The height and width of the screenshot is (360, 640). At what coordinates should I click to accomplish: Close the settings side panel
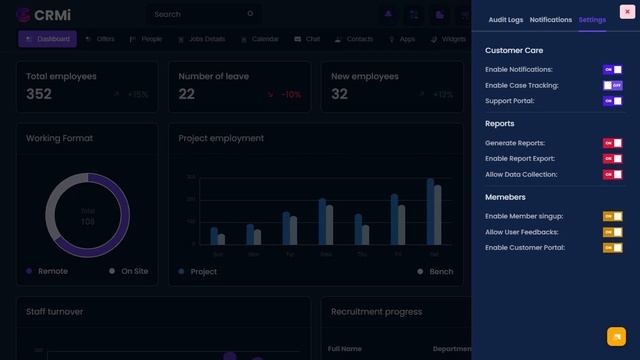coord(627,12)
